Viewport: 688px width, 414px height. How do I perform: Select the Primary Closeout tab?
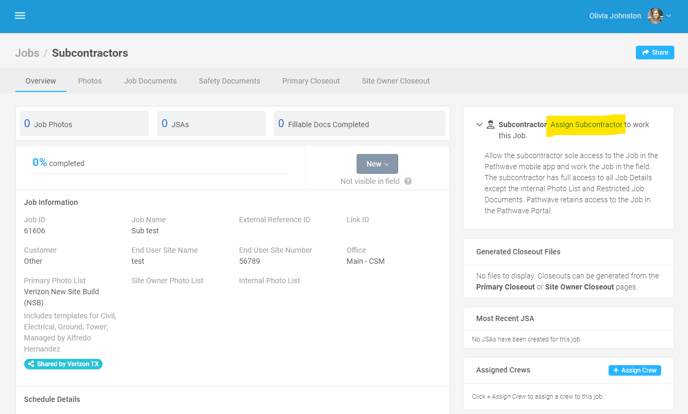[311, 81]
